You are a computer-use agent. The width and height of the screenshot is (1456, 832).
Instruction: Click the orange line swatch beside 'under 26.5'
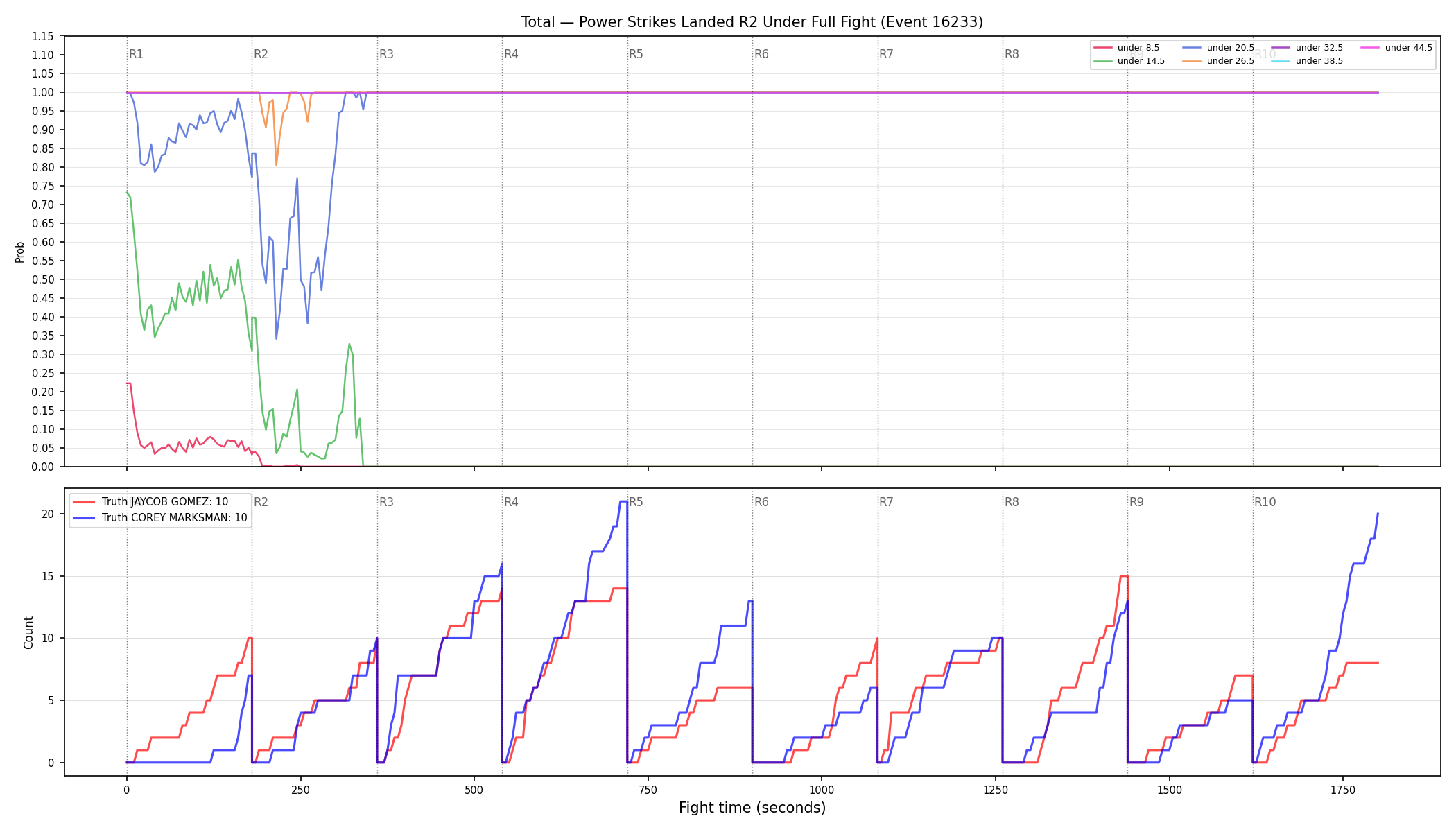point(1193,61)
